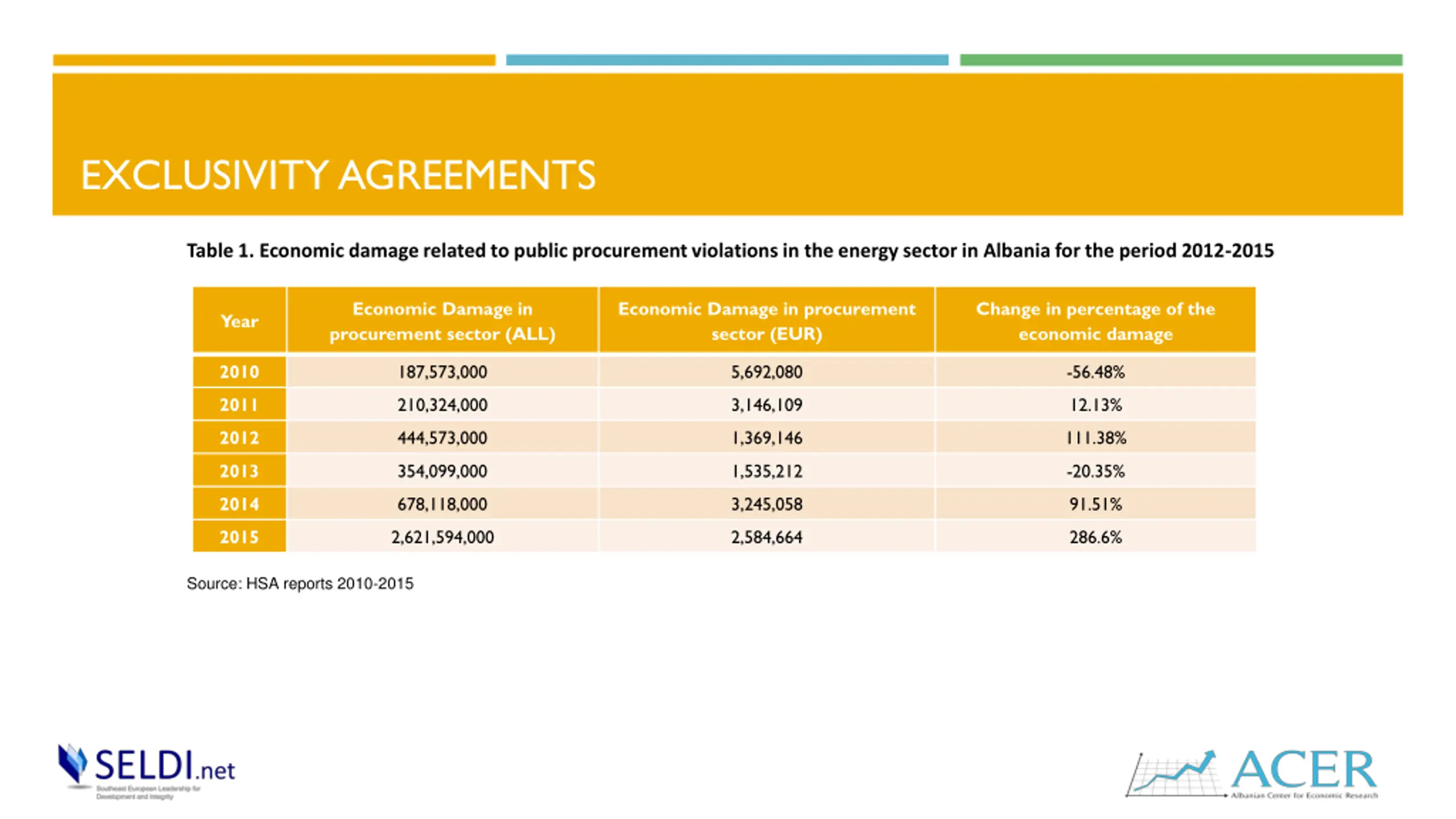The image size is (1456, 819).
Task: Click the 5,692,080 cell
Action: (767, 372)
